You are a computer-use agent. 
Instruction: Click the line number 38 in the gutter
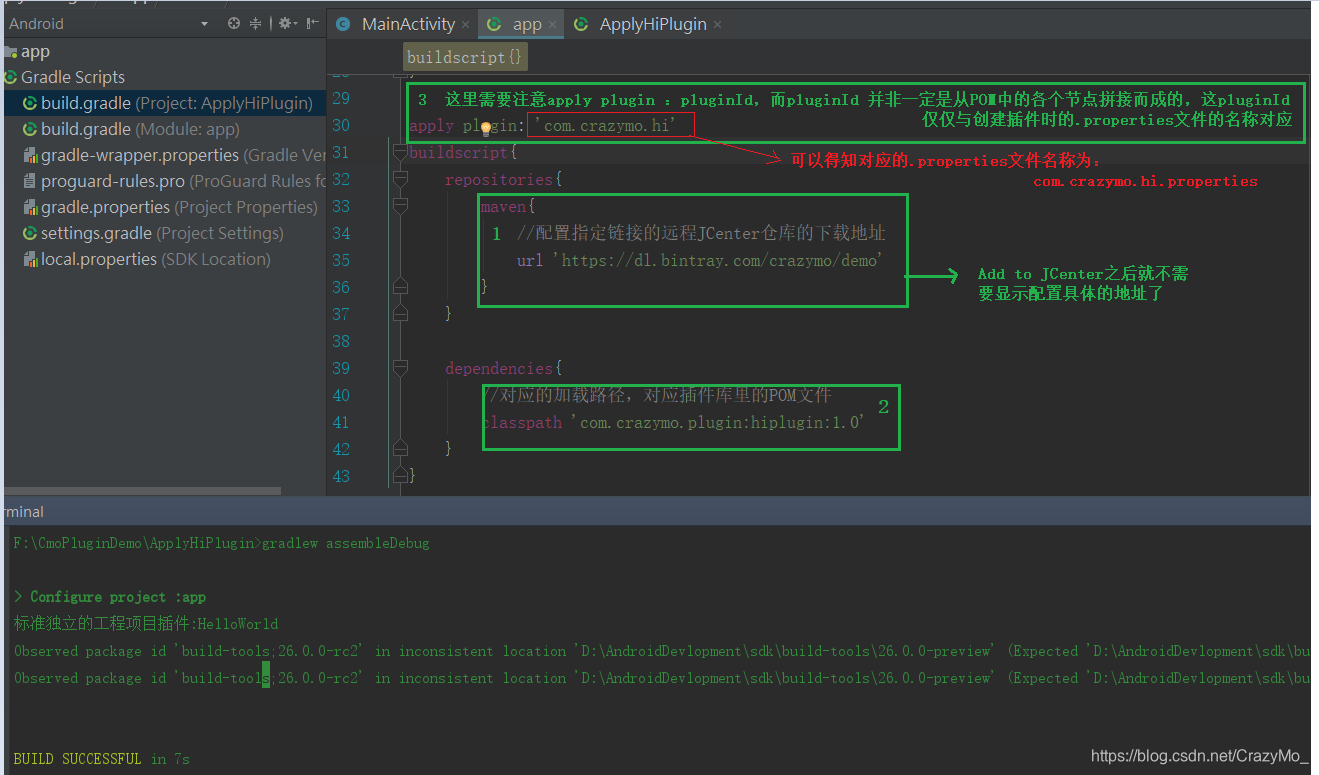(x=341, y=341)
